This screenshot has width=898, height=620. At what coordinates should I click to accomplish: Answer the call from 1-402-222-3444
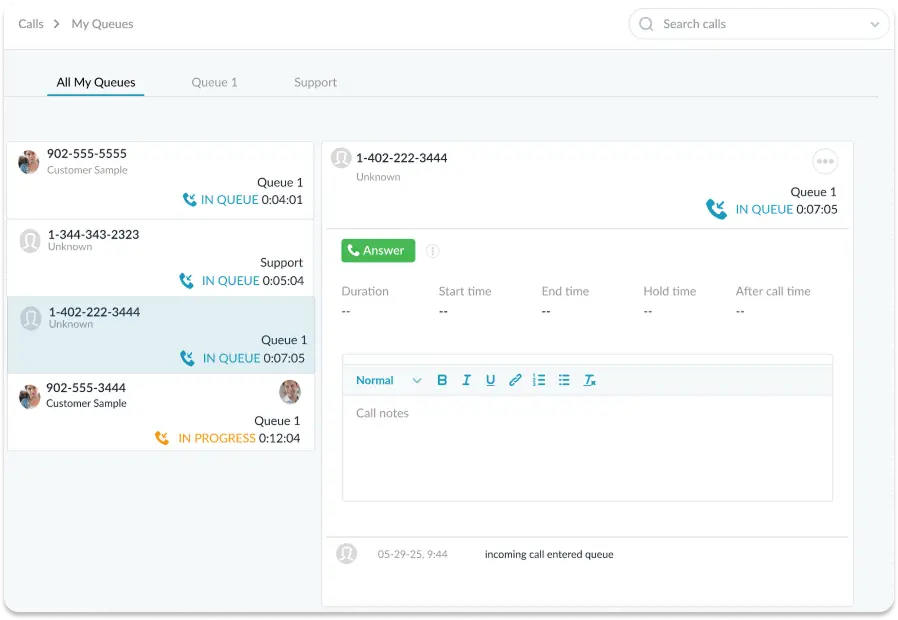pyautogui.click(x=378, y=251)
